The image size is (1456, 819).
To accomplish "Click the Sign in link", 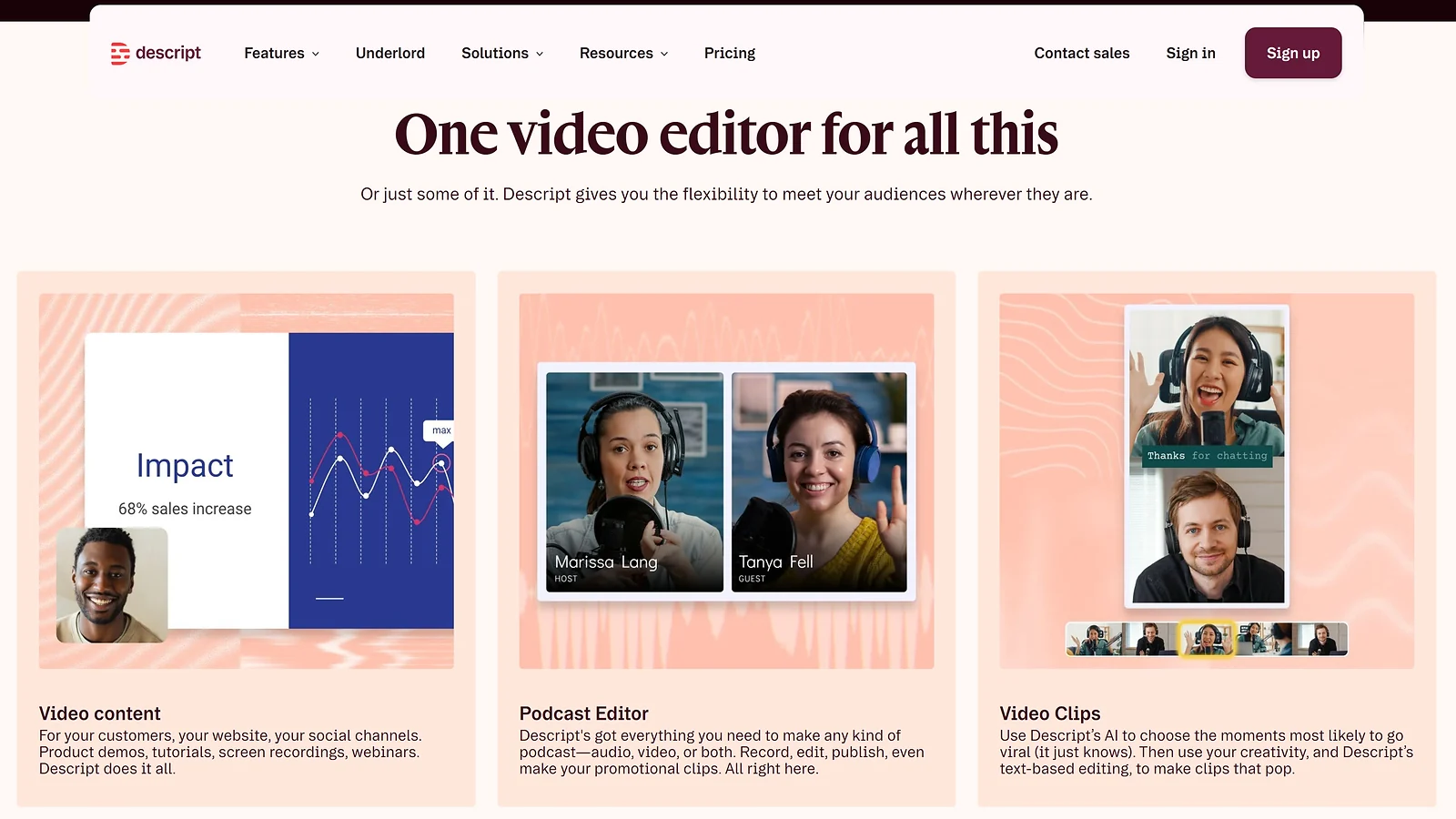I will pyautogui.click(x=1191, y=54).
